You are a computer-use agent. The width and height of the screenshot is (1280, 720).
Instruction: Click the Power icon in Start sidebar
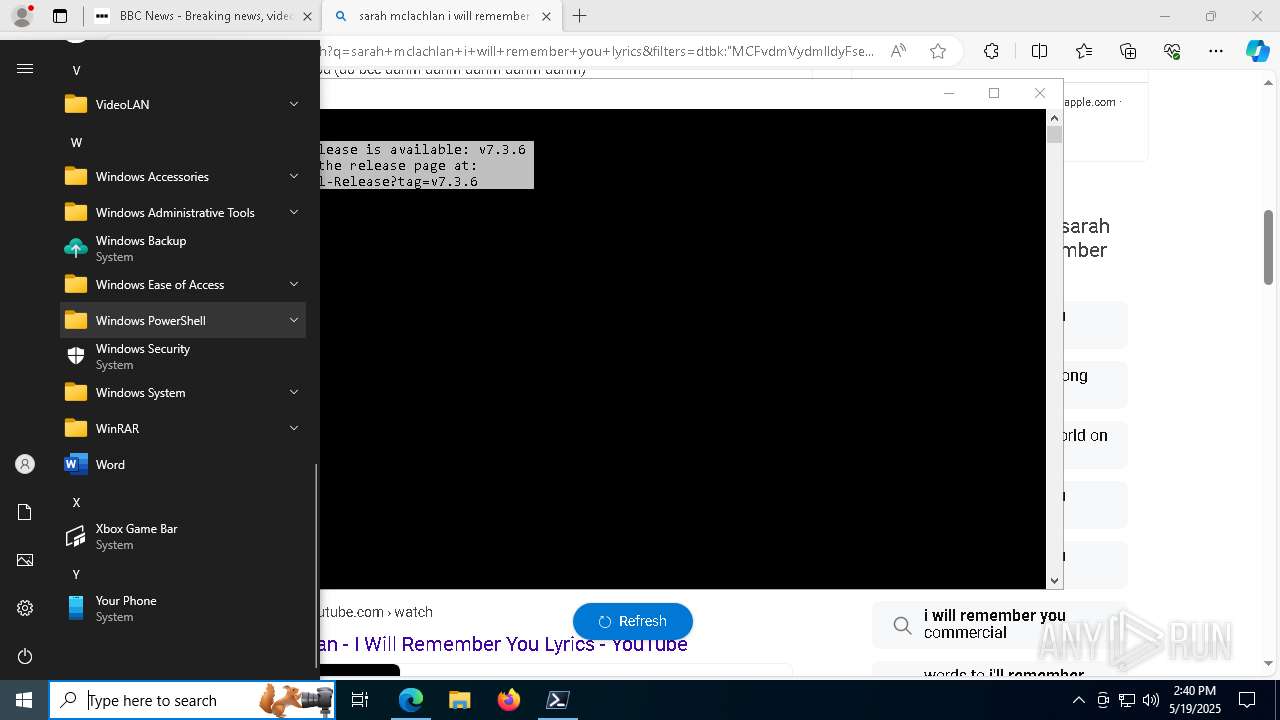[x=25, y=656]
